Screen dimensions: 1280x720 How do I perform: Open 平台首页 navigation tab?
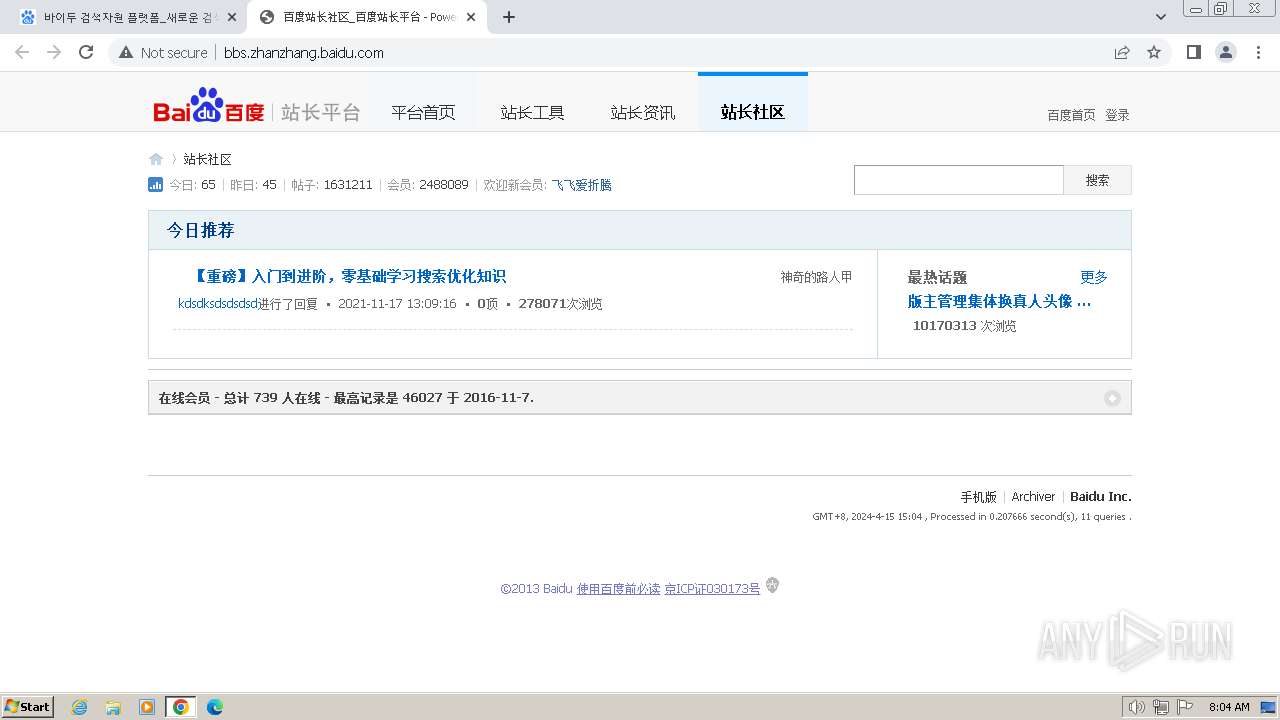(x=423, y=113)
